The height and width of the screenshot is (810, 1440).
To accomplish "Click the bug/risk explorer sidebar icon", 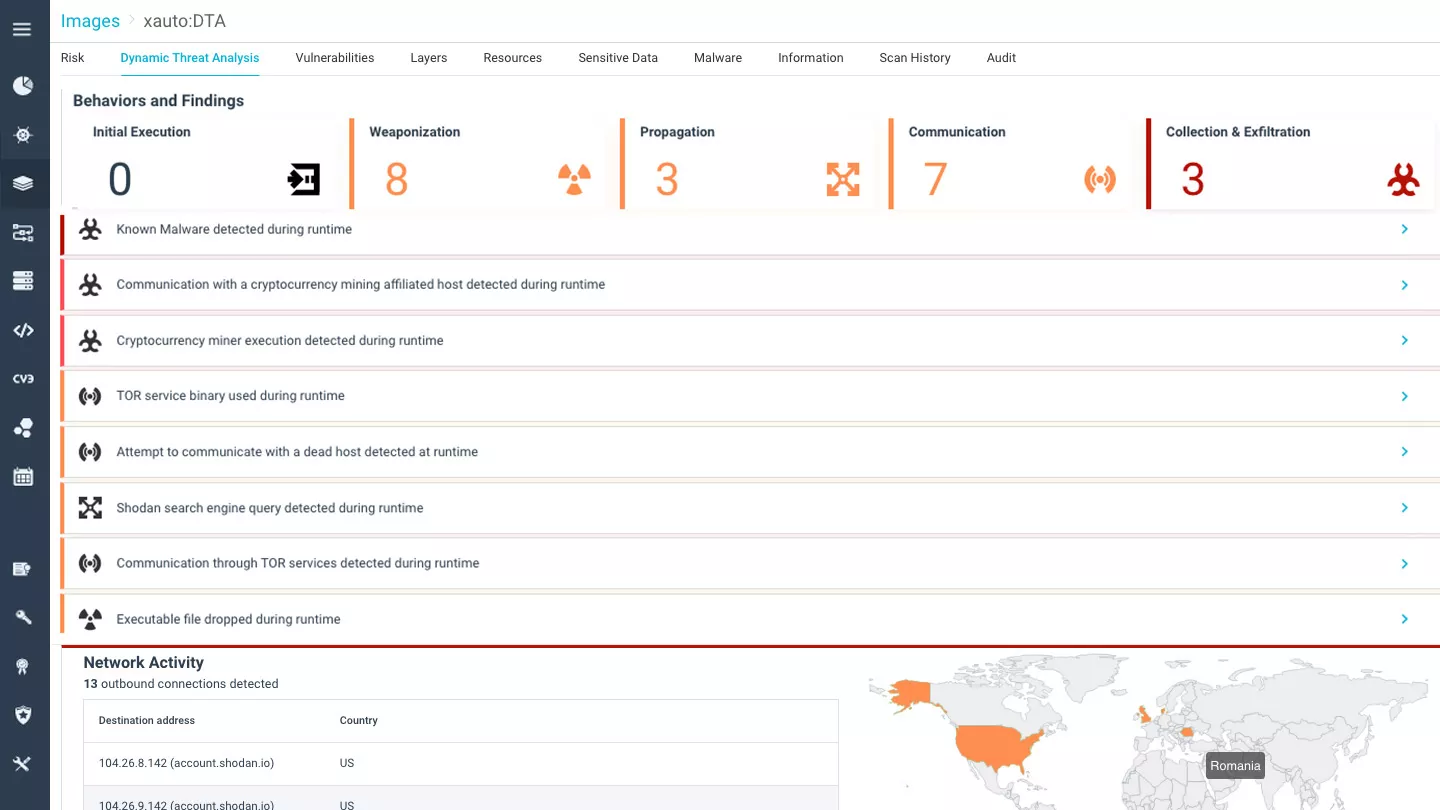I will tap(23, 135).
